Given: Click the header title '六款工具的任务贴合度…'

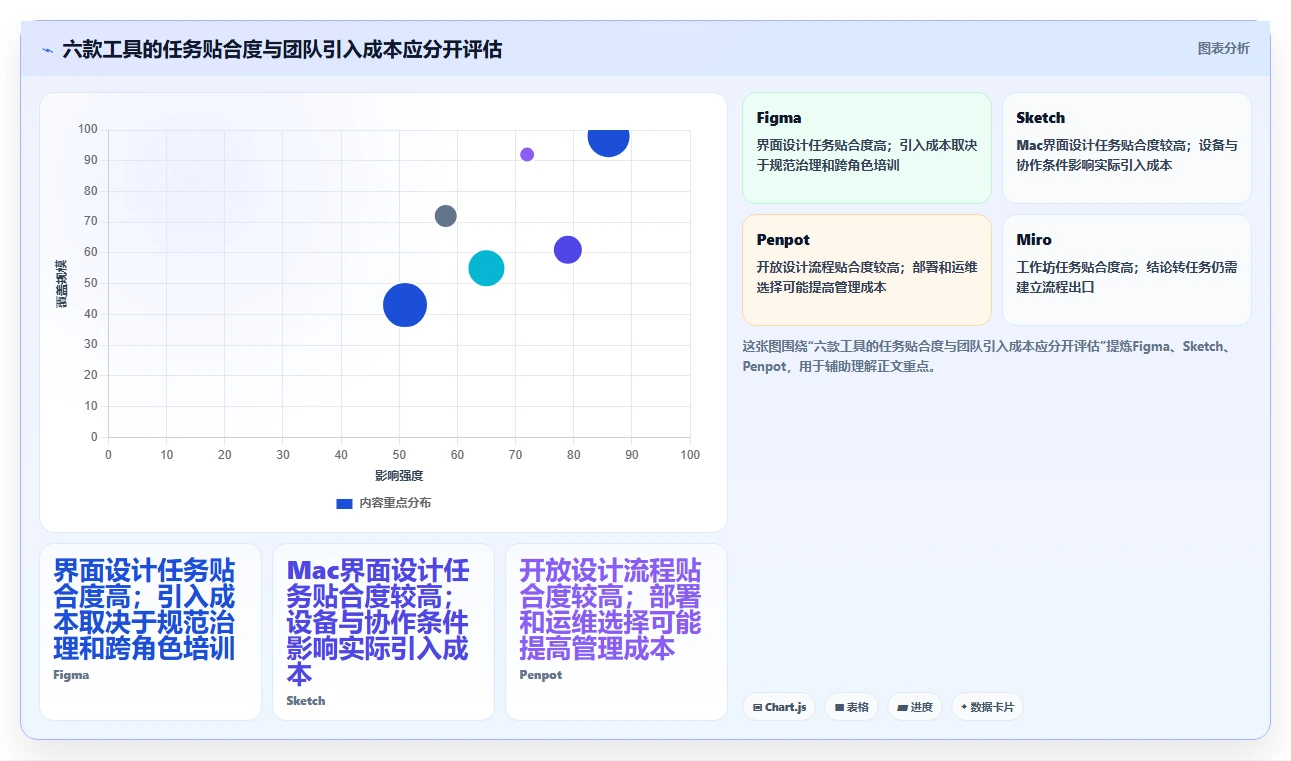Looking at the screenshot, I should (282, 49).
